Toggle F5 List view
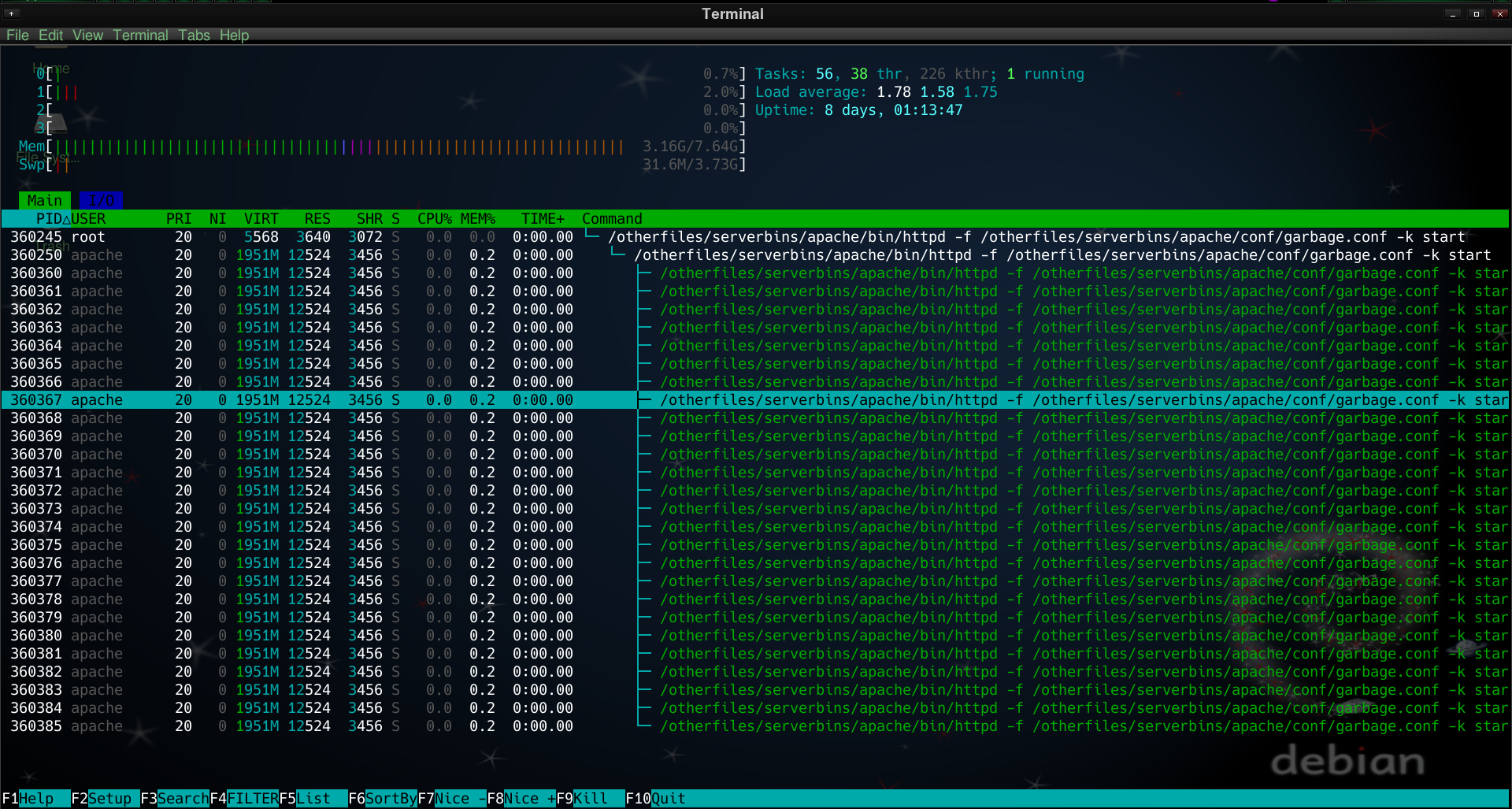The width and height of the screenshot is (1512, 809). [313, 799]
